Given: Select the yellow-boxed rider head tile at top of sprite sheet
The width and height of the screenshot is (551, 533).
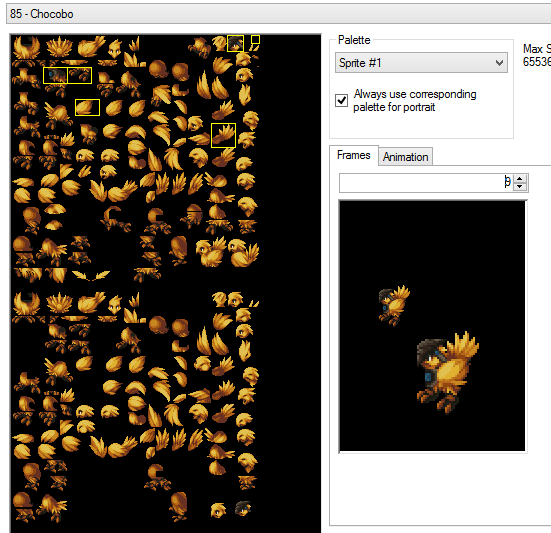Looking at the screenshot, I should (235, 43).
